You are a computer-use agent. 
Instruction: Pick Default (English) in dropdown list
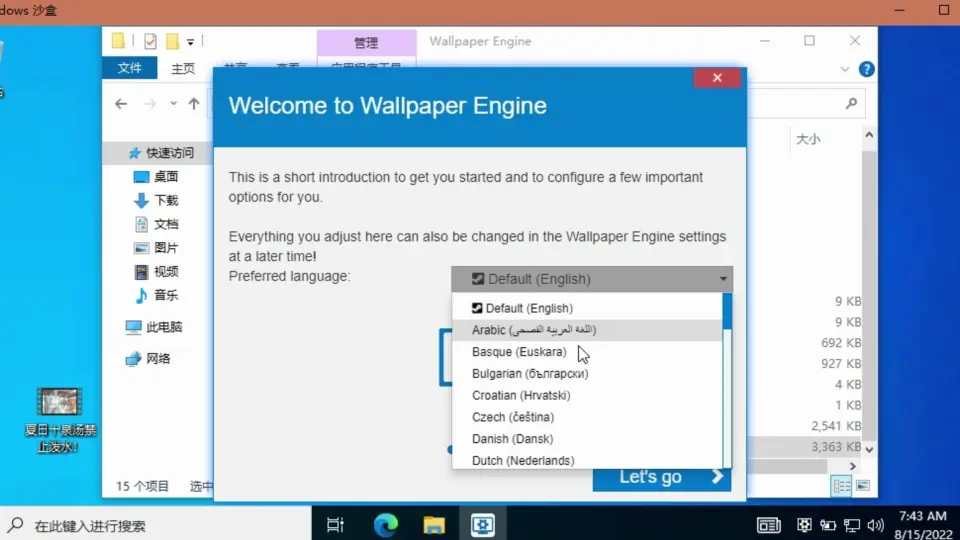(x=587, y=308)
